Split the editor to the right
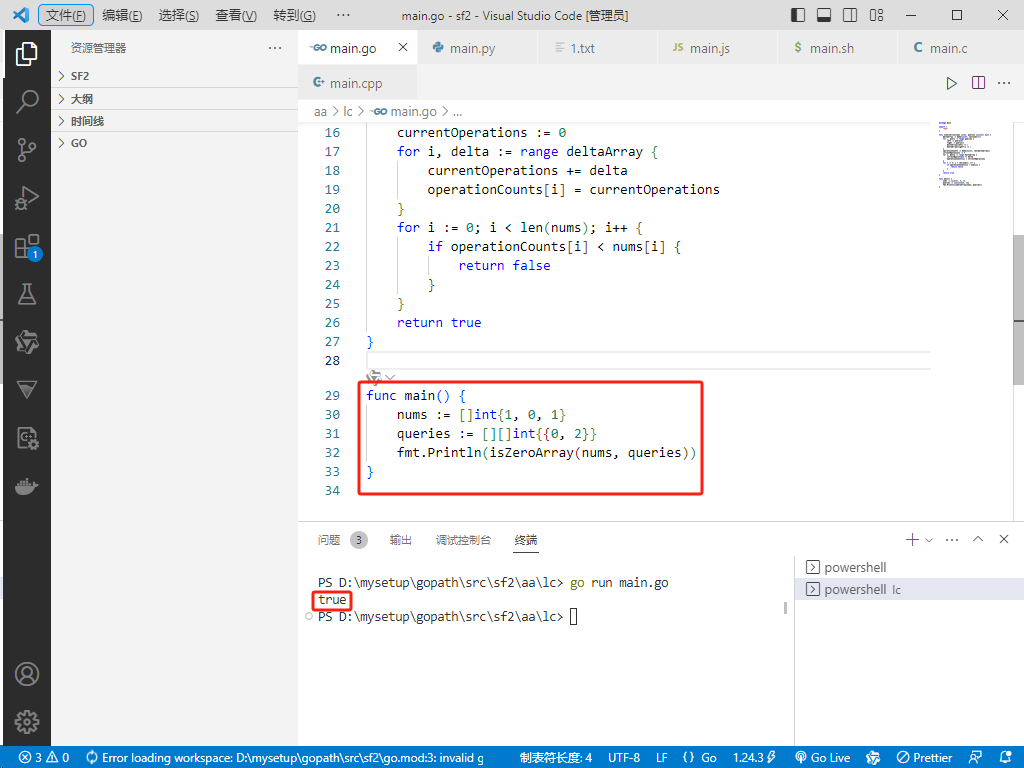The image size is (1024, 768). [978, 83]
